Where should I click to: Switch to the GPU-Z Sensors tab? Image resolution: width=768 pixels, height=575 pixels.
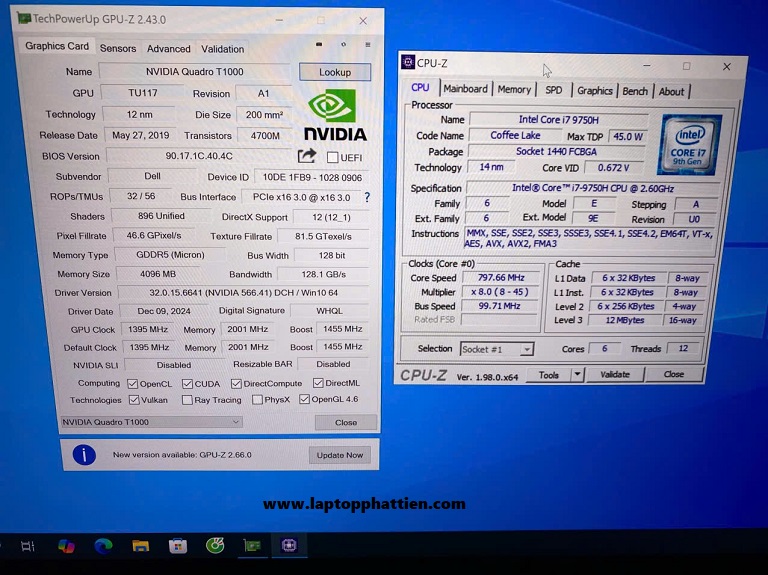point(118,48)
